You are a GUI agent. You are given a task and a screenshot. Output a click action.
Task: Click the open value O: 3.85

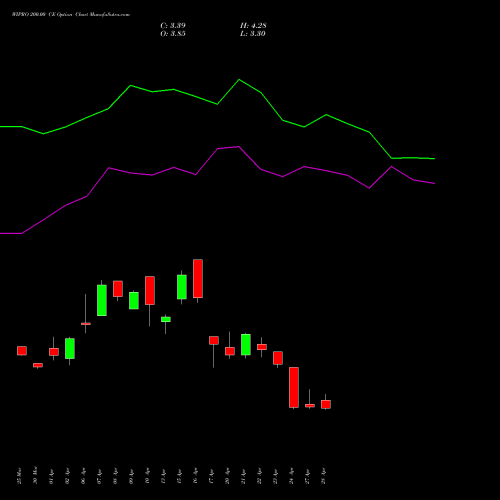[173, 34]
